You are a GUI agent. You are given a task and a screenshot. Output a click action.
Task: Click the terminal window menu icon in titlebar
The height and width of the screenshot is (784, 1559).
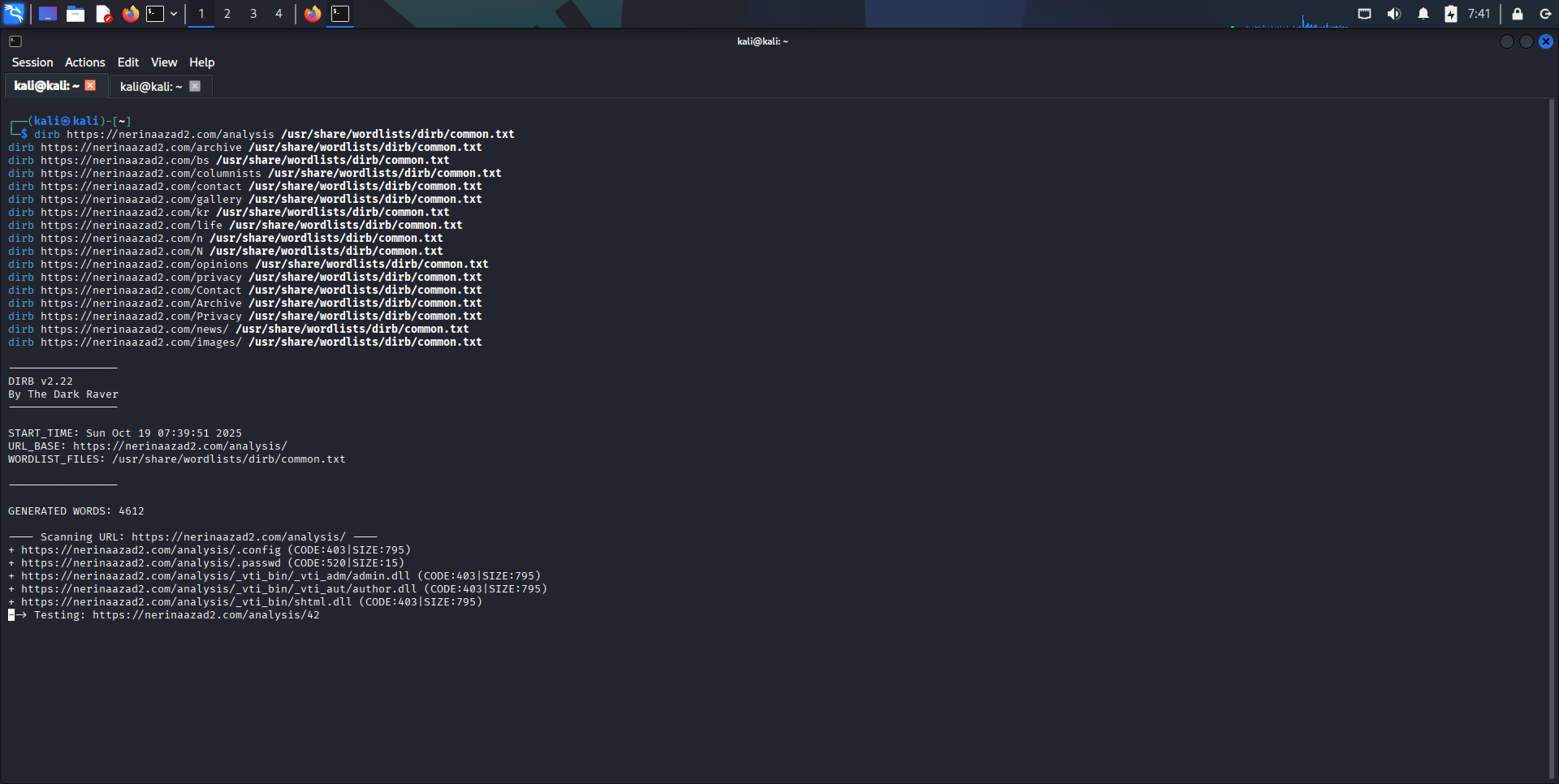pyautogui.click(x=15, y=41)
